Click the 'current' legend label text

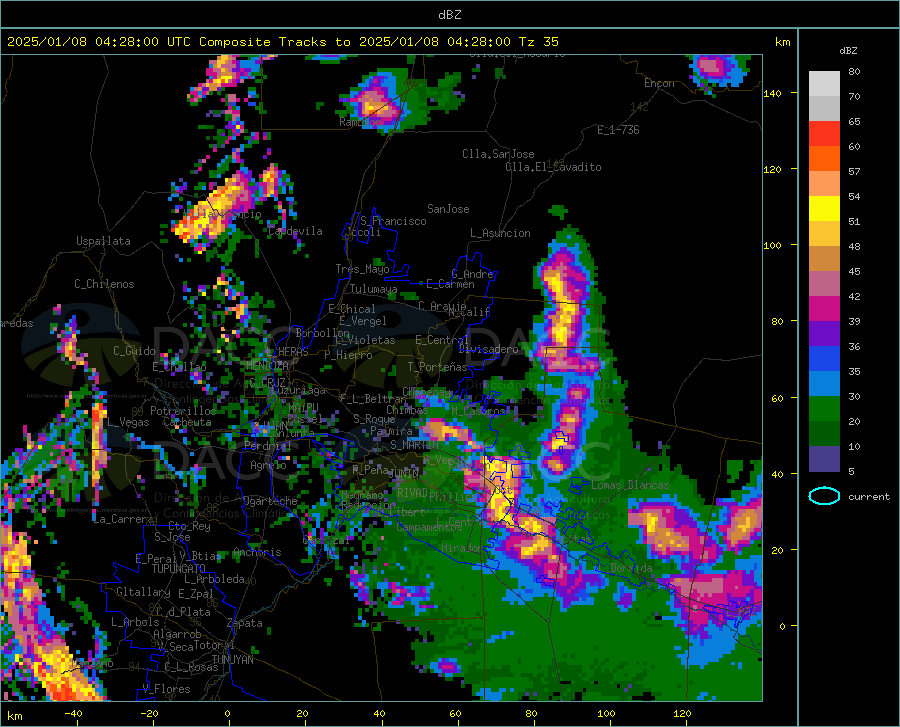tap(869, 496)
